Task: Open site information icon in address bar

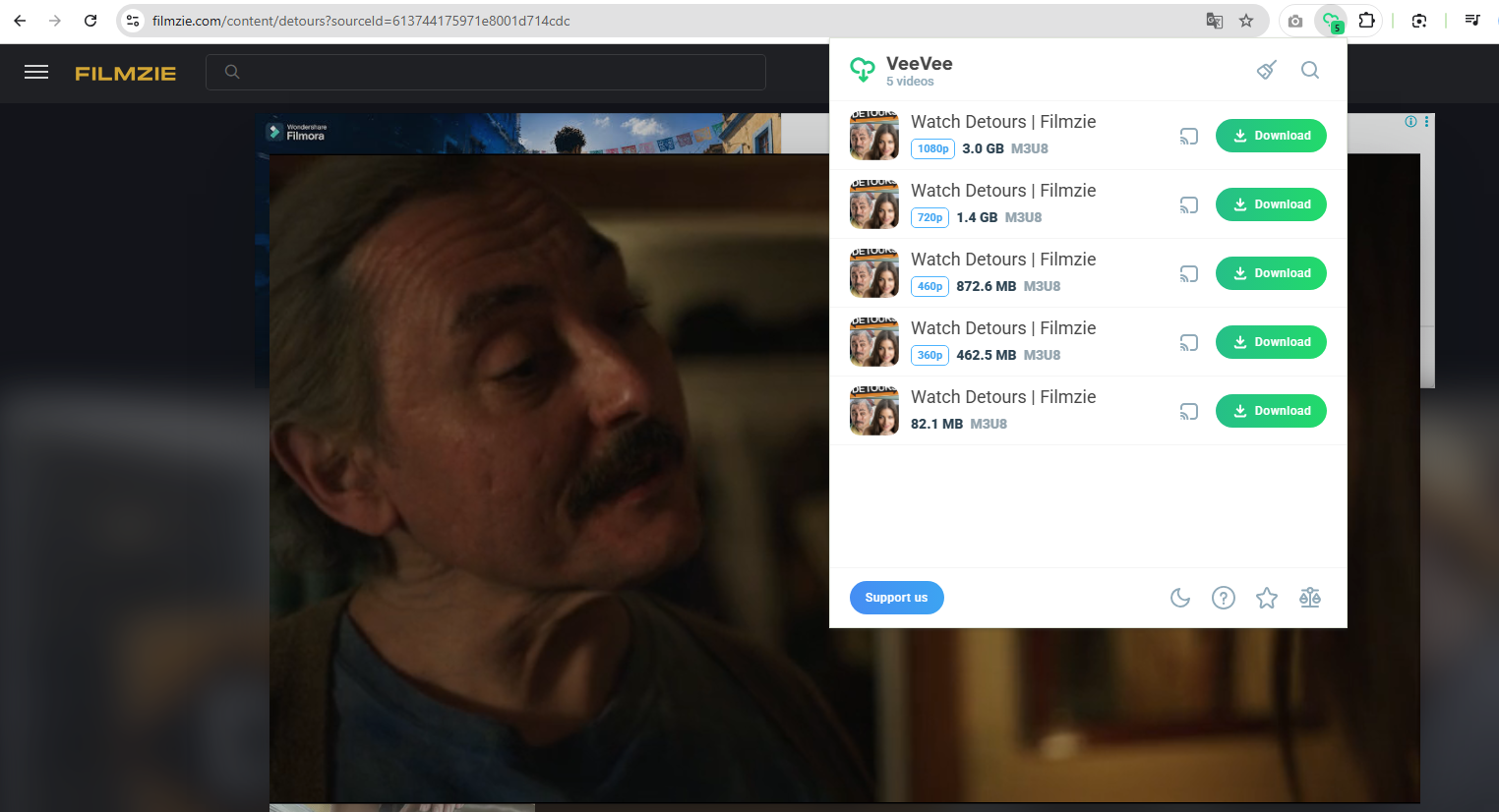Action: (x=133, y=21)
